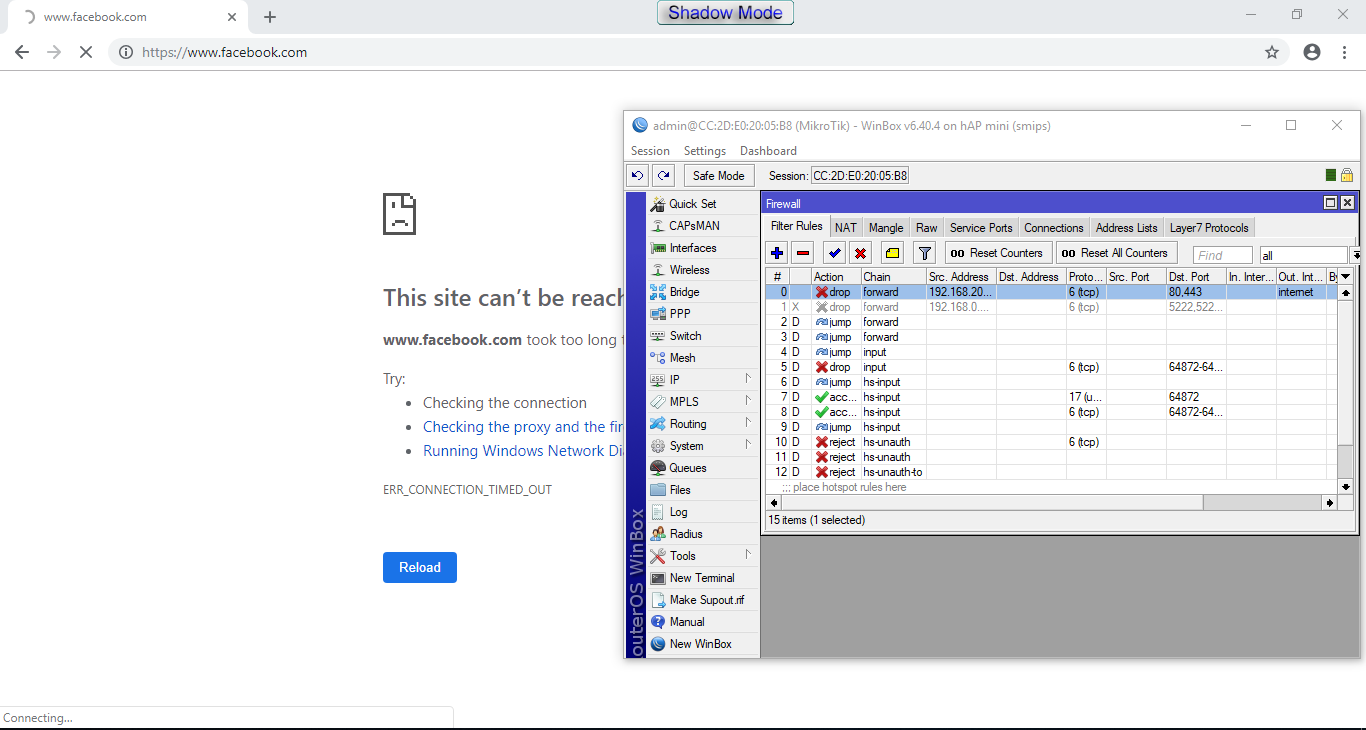Viewport: 1366px width, 730px height.
Task: Open WinBox Dashboard menu
Action: pyautogui.click(x=768, y=151)
